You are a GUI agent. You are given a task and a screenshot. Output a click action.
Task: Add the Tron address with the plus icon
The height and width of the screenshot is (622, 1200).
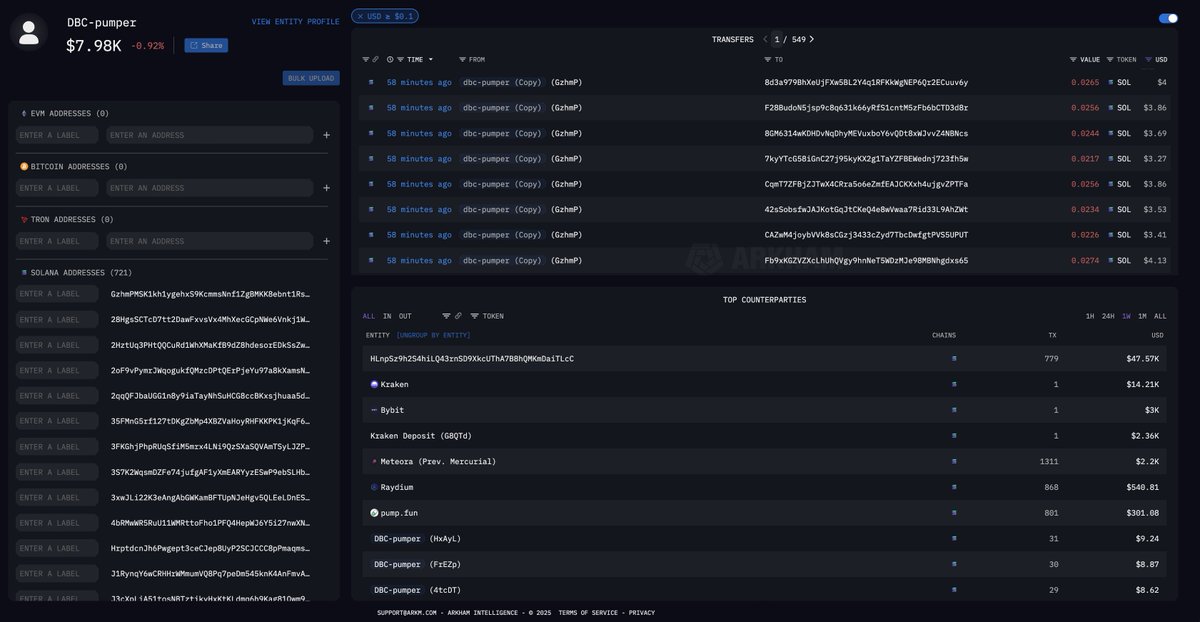click(326, 241)
